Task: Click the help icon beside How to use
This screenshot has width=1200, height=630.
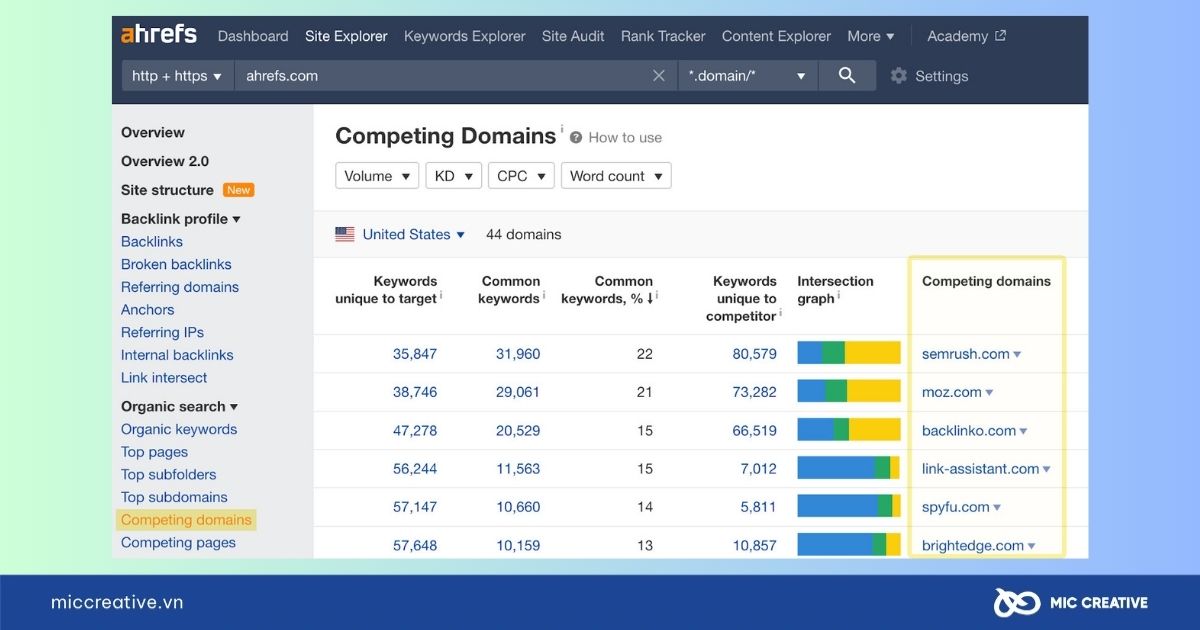Action: 576,138
